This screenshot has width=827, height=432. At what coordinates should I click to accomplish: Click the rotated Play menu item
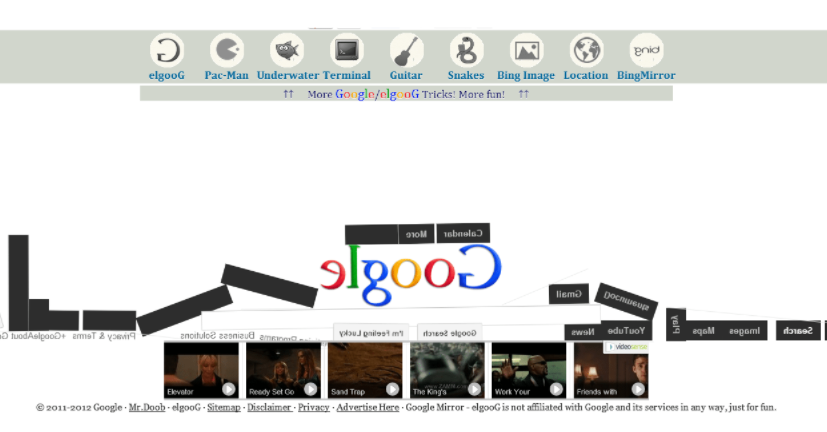[676, 324]
